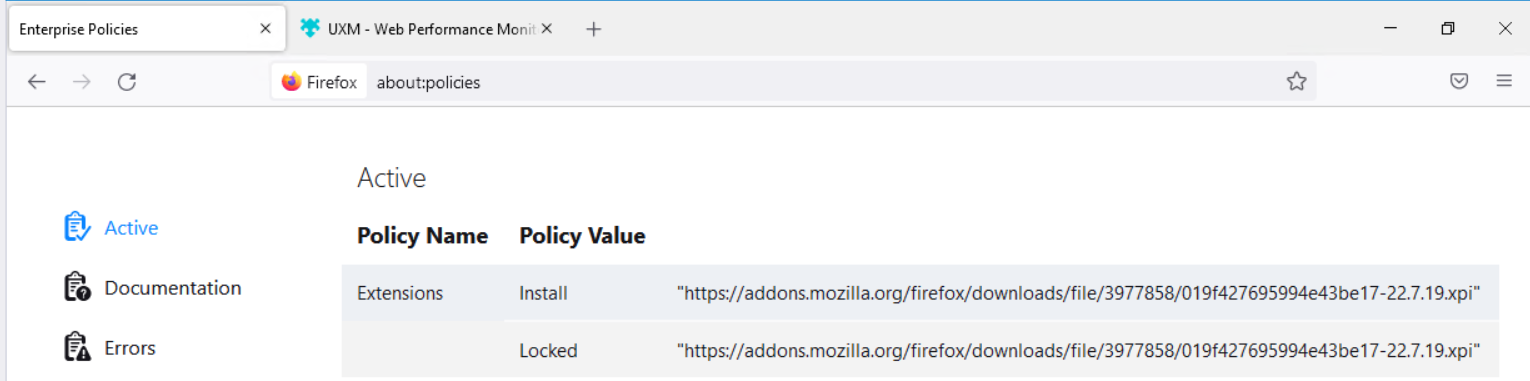Click the forward navigation arrow
The height and width of the screenshot is (381, 1530).
pos(82,82)
